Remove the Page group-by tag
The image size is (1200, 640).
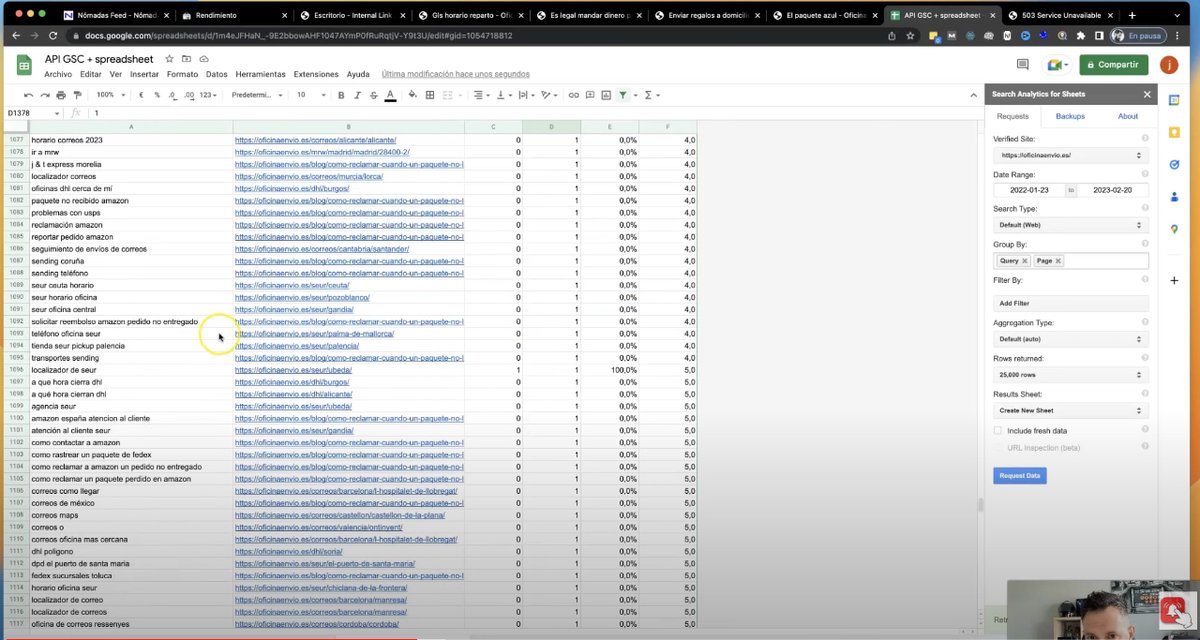(x=1058, y=261)
